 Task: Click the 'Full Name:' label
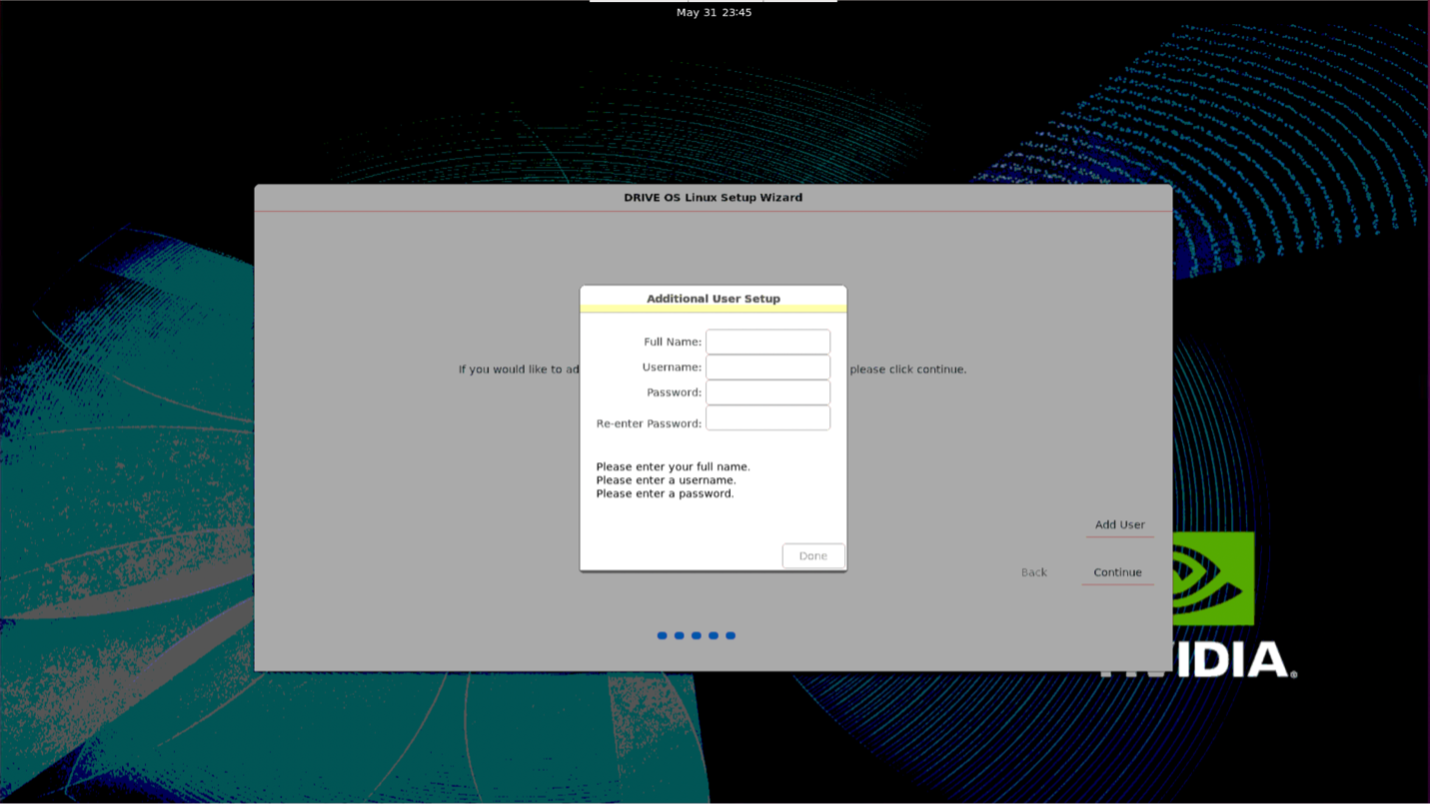(673, 342)
